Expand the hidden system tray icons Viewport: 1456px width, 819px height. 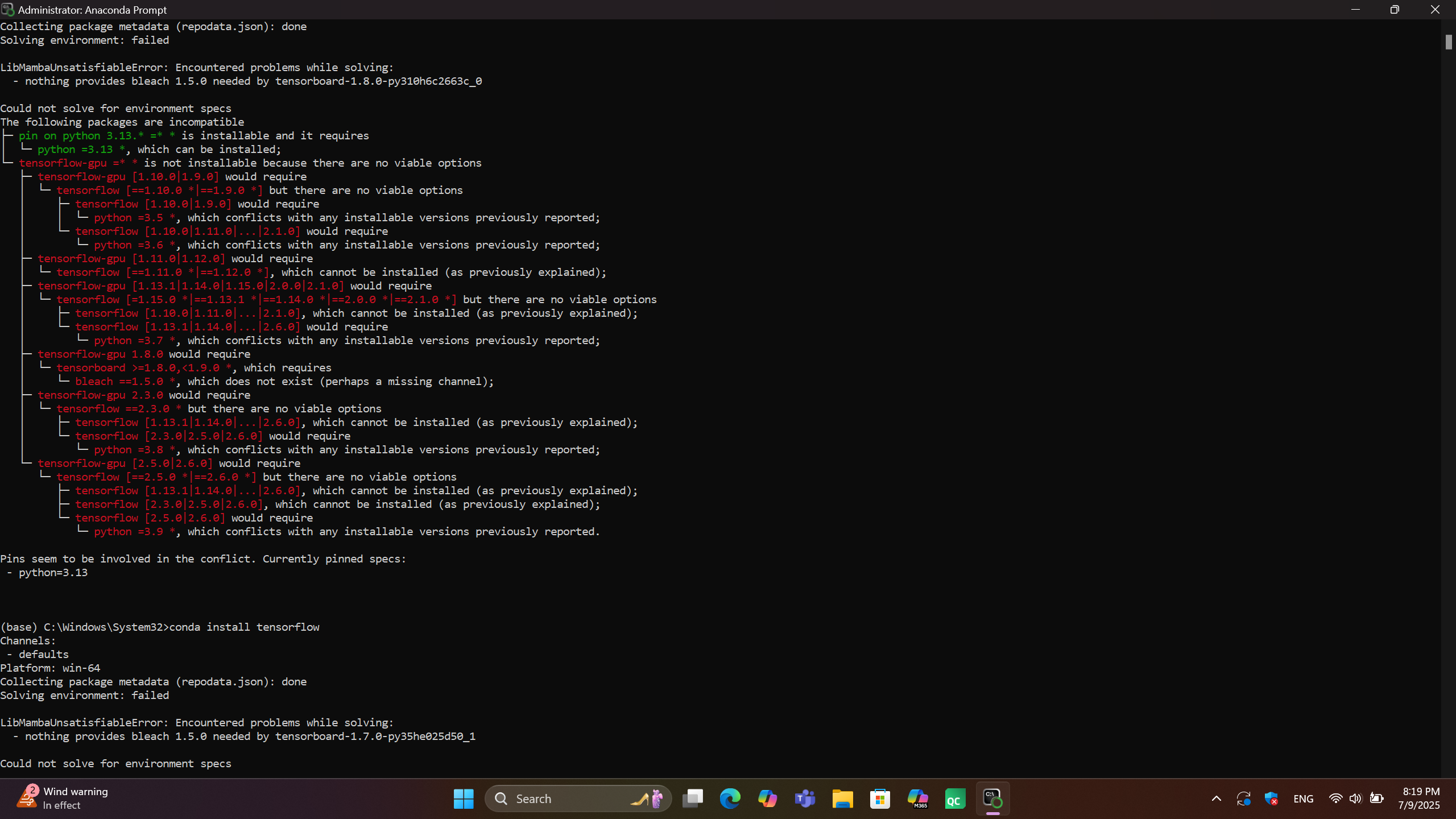tap(1216, 799)
